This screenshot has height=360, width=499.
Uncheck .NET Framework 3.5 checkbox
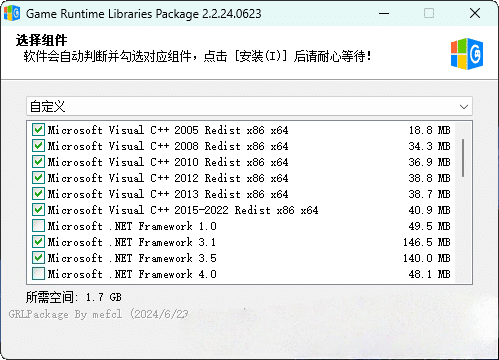point(38,258)
